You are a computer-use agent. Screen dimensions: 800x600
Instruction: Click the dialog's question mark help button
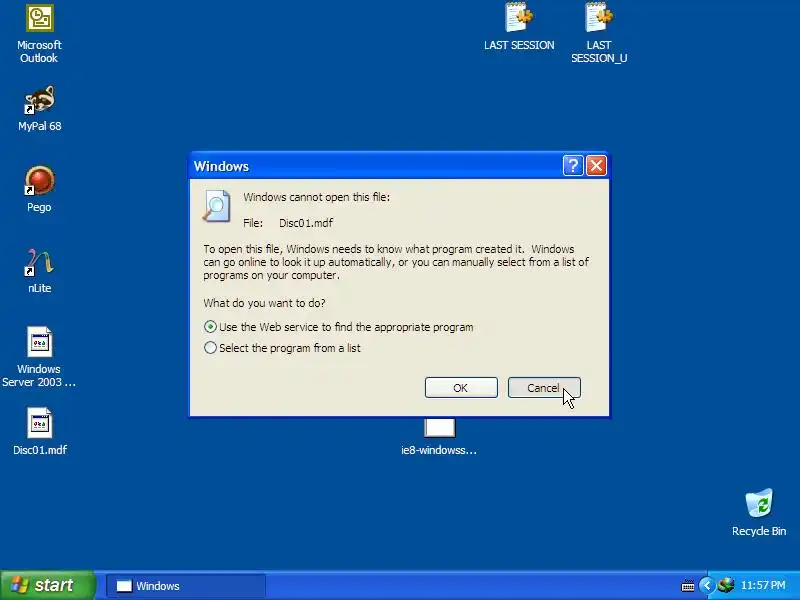[573, 166]
